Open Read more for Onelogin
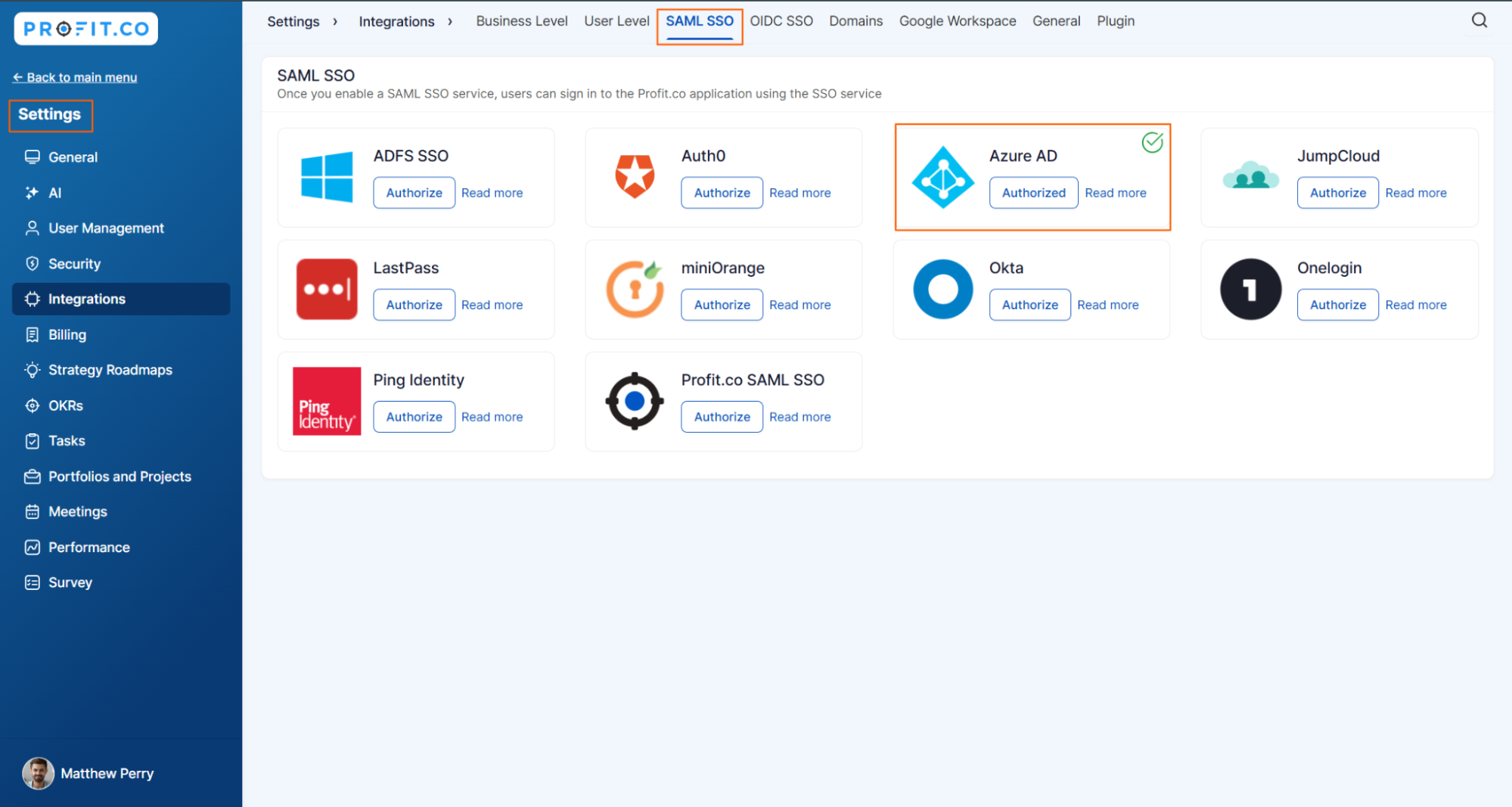This screenshot has width=1512, height=807. tap(1415, 305)
